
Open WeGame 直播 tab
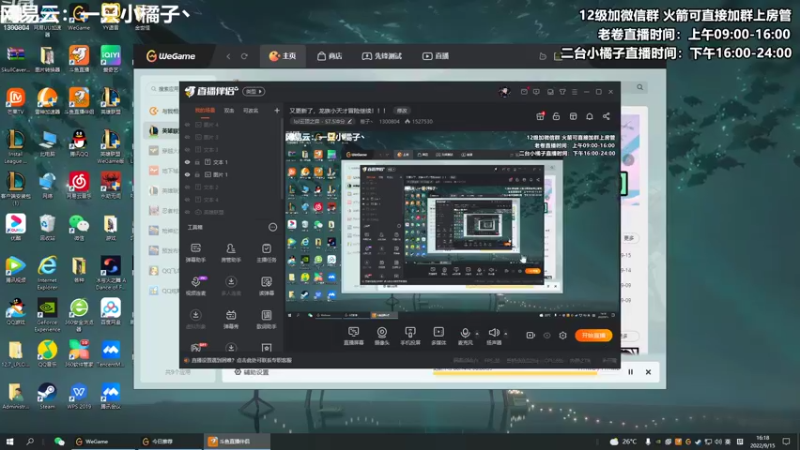pos(436,56)
